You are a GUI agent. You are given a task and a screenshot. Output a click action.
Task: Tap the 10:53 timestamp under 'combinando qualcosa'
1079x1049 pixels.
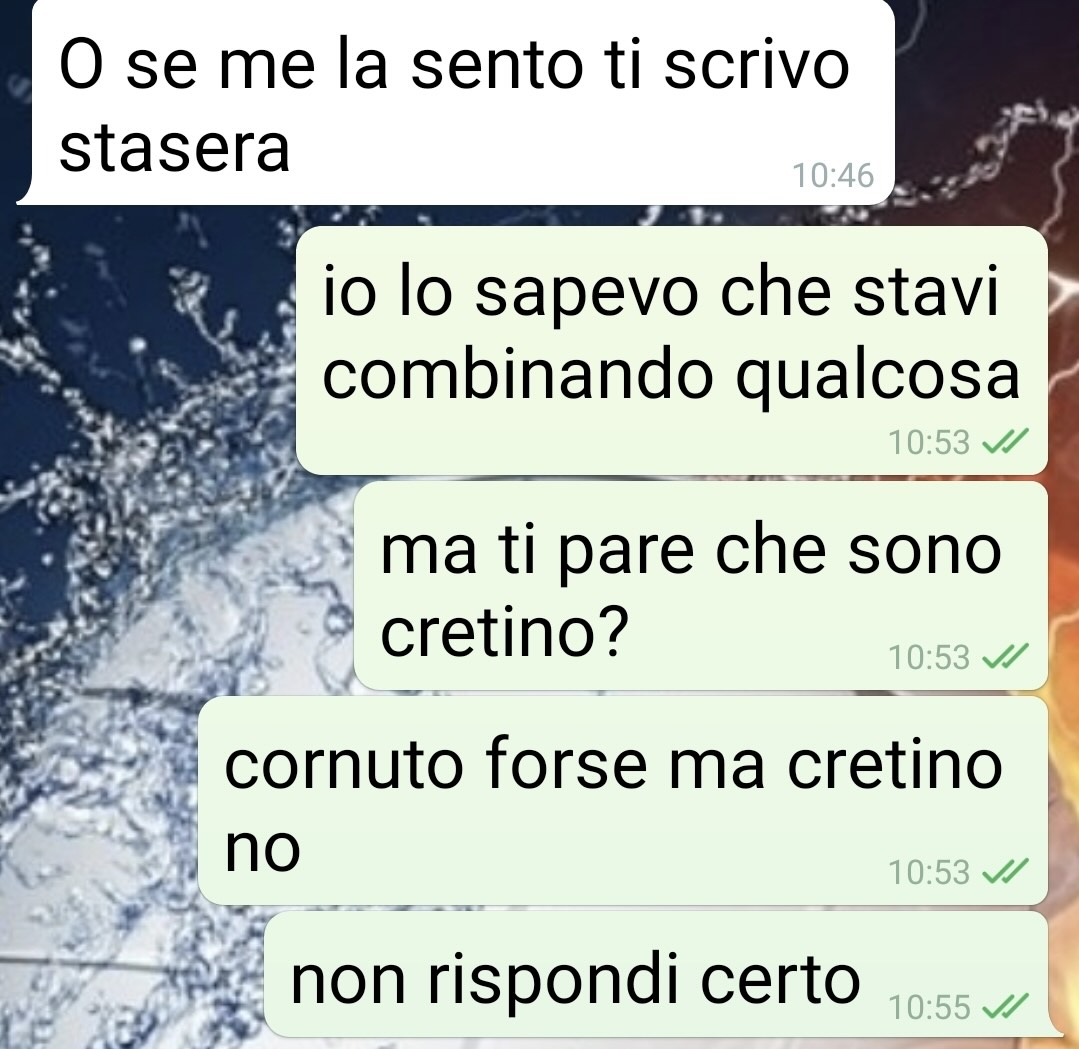929,442
